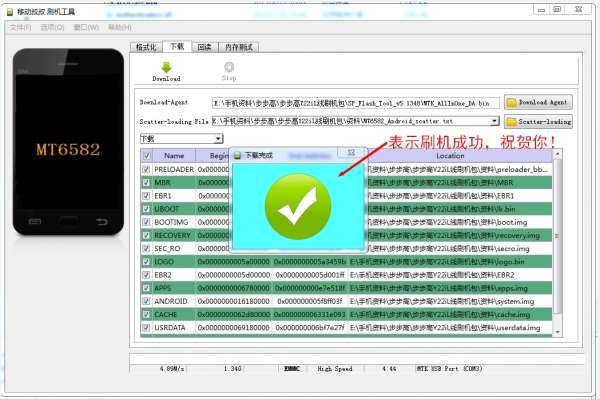
Task: Select the cache.img location cell
Action: point(450,314)
